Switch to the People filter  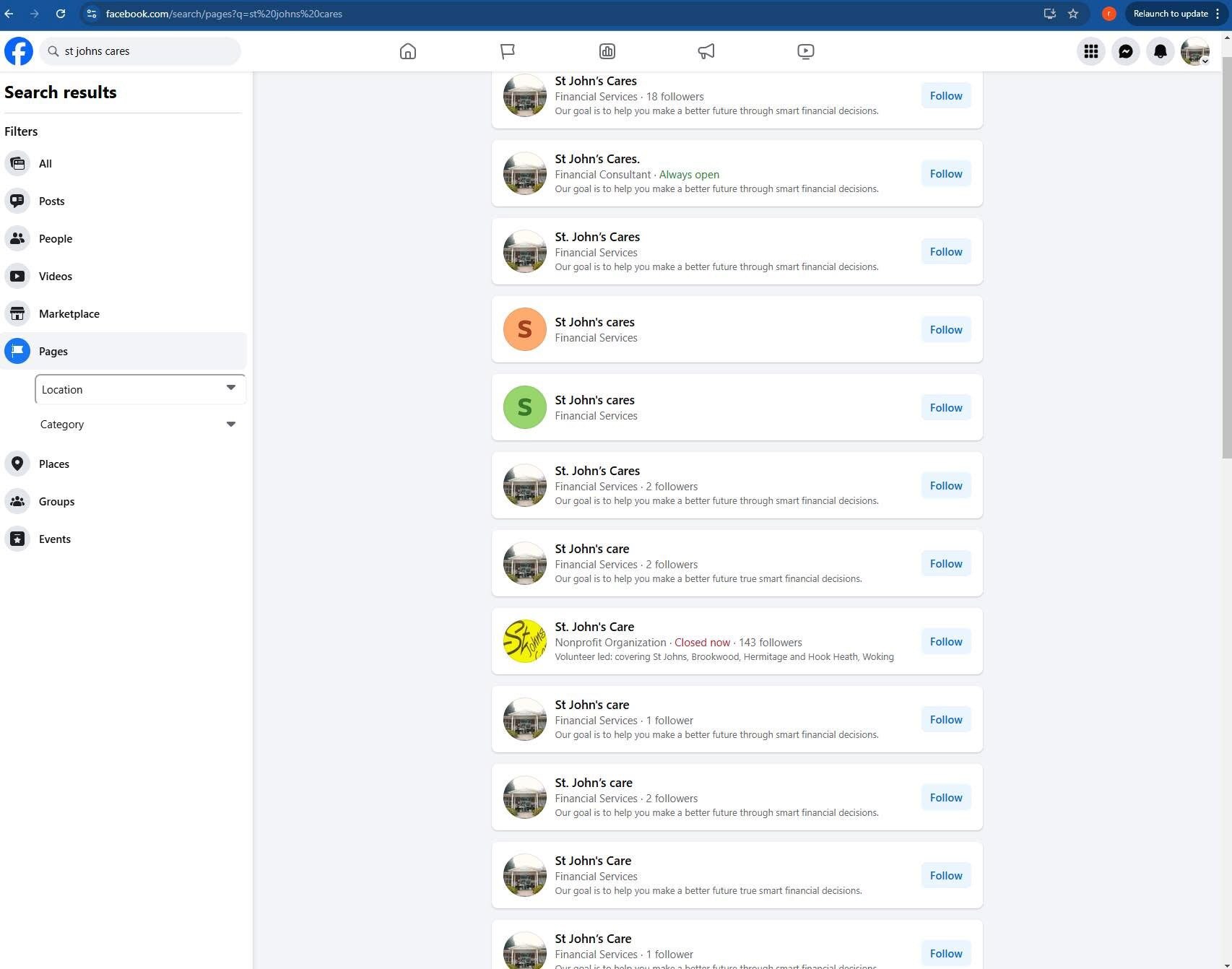(x=55, y=238)
